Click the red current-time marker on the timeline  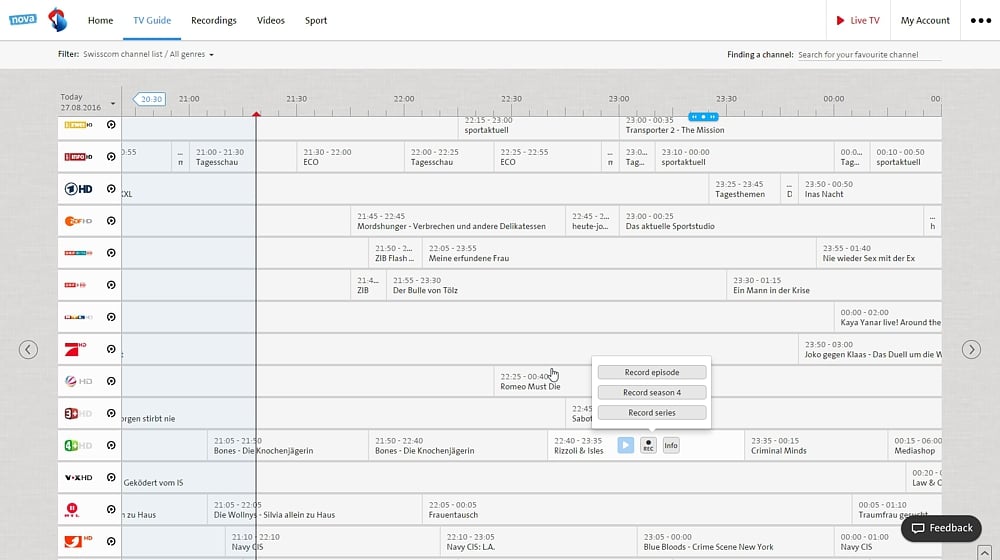click(256, 114)
